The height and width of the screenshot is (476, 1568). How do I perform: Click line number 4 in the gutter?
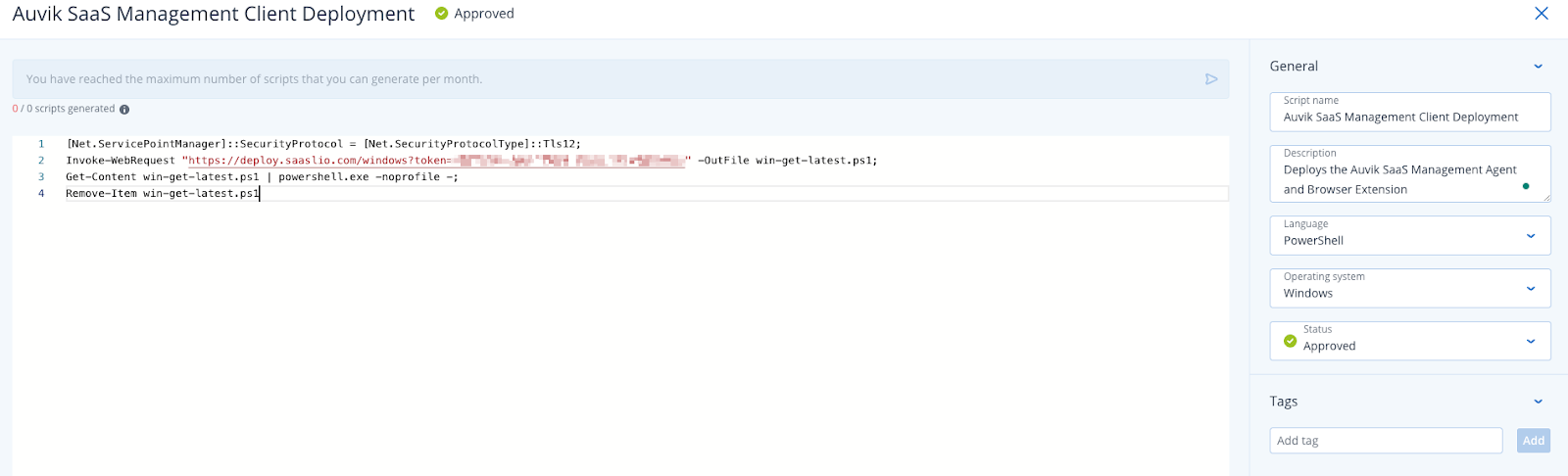(x=41, y=194)
